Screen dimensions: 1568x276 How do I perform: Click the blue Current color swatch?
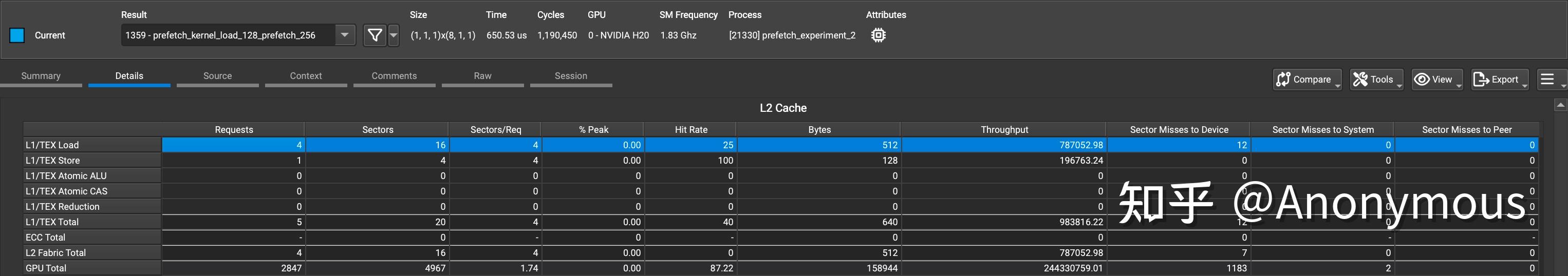17,35
